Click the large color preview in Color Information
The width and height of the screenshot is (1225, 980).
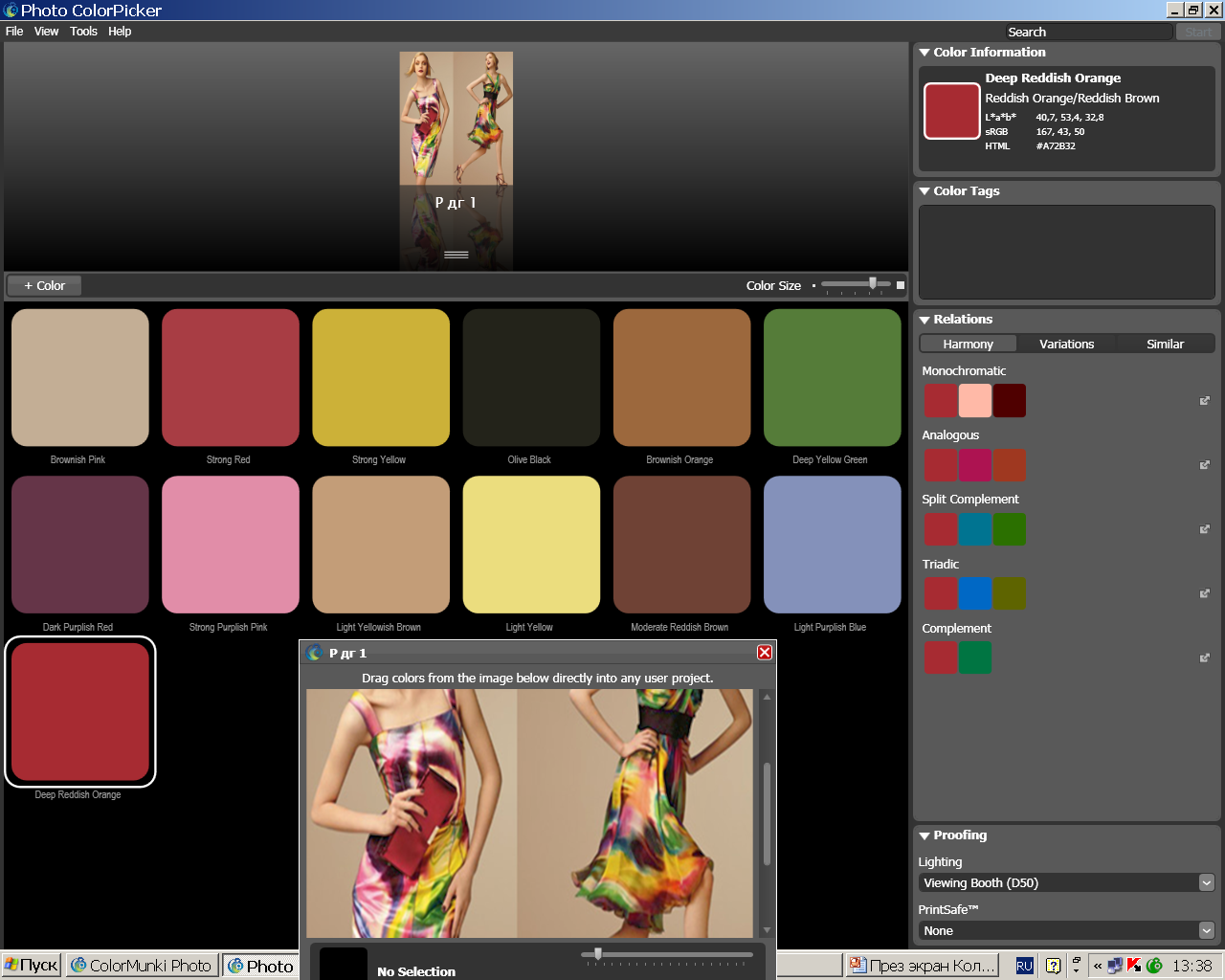(x=952, y=111)
